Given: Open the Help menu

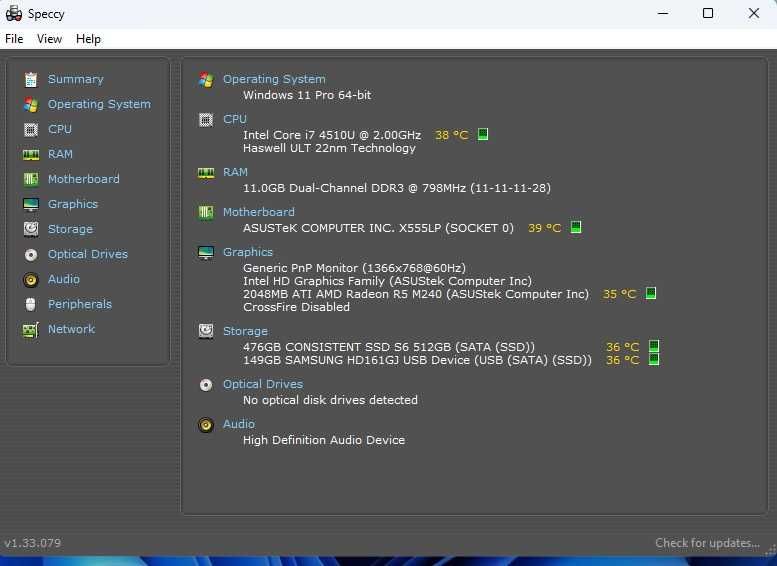Looking at the screenshot, I should coord(88,39).
